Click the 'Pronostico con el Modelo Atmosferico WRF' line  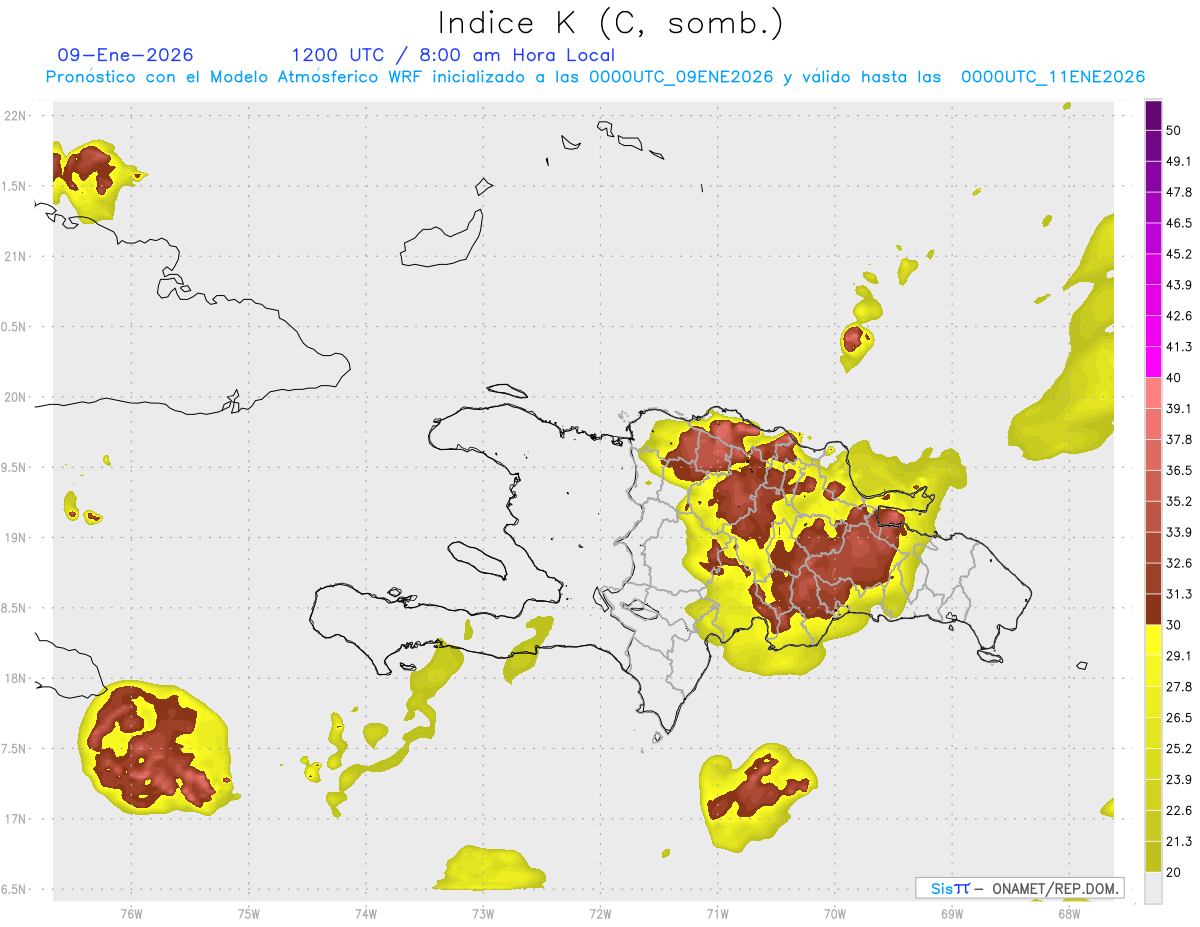[595, 77]
